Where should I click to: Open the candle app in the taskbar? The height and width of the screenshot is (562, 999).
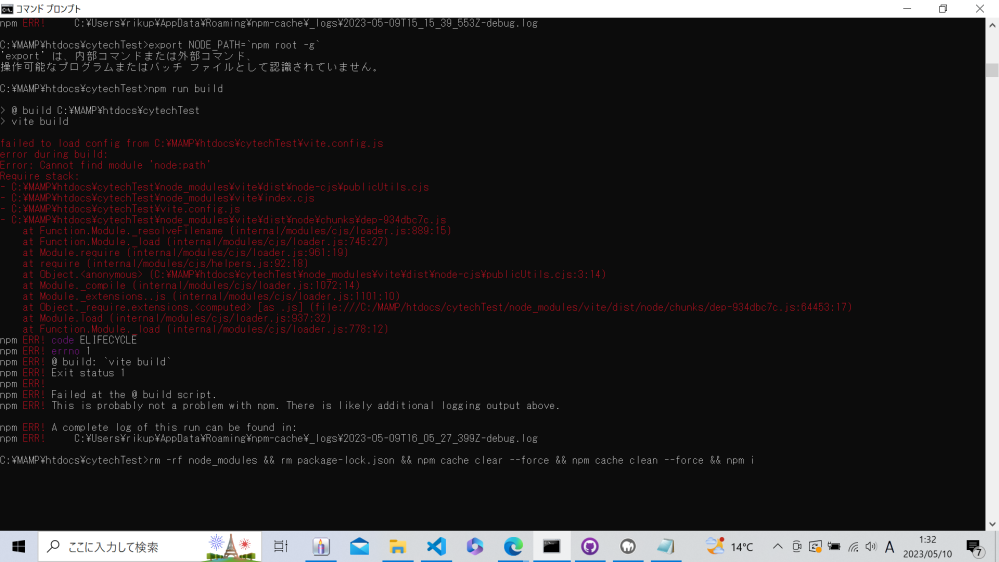pos(321,547)
